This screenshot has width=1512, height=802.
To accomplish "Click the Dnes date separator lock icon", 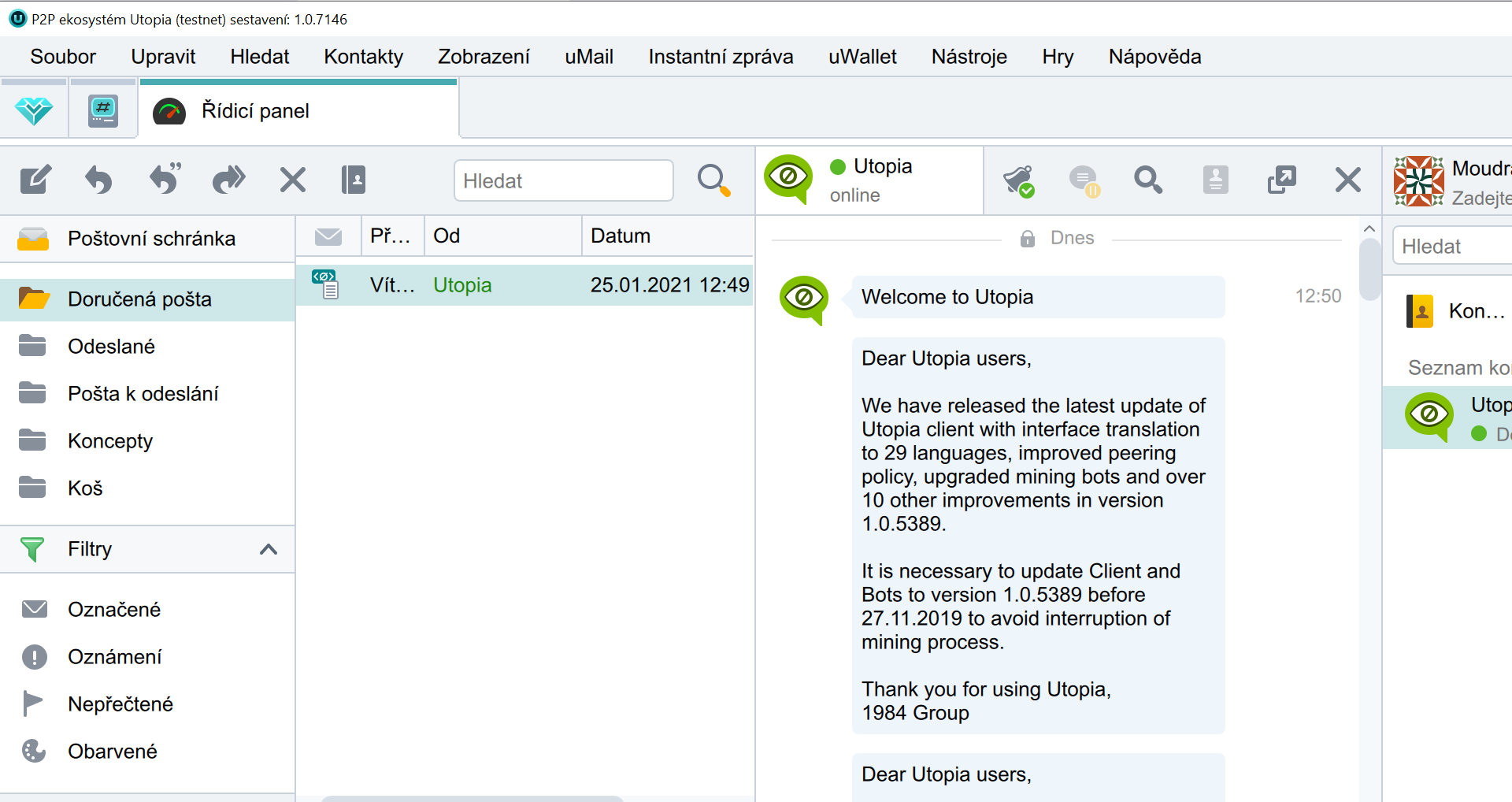I will click(x=1028, y=239).
